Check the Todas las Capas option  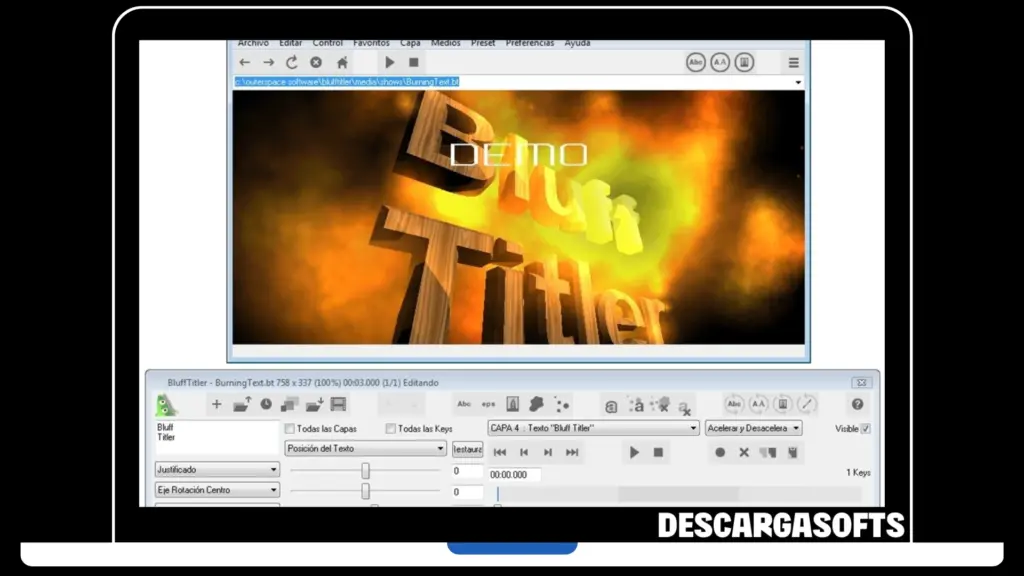(289, 428)
